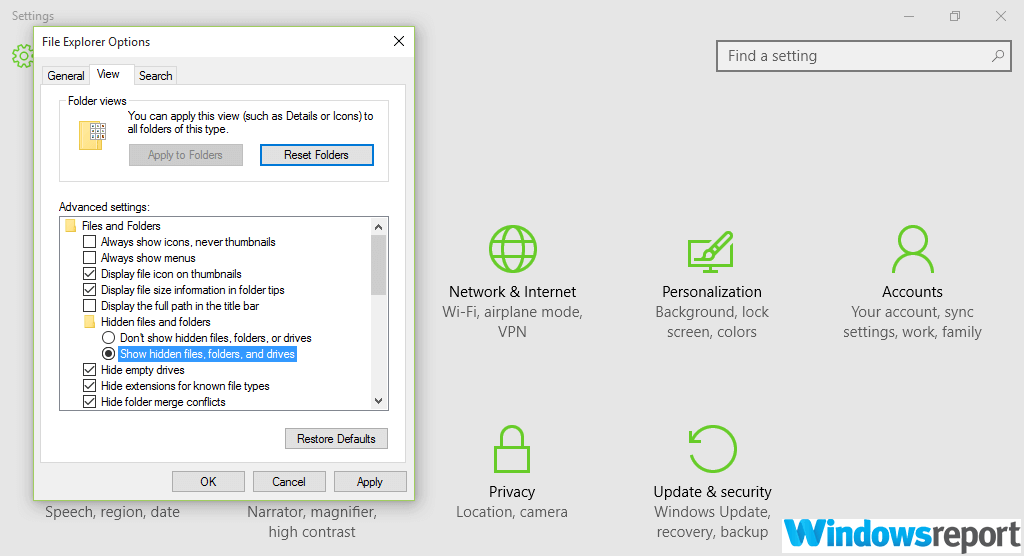This screenshot has width=1024, height=556.
Task: Switch to the Search tab
Action: coord(155,76)
